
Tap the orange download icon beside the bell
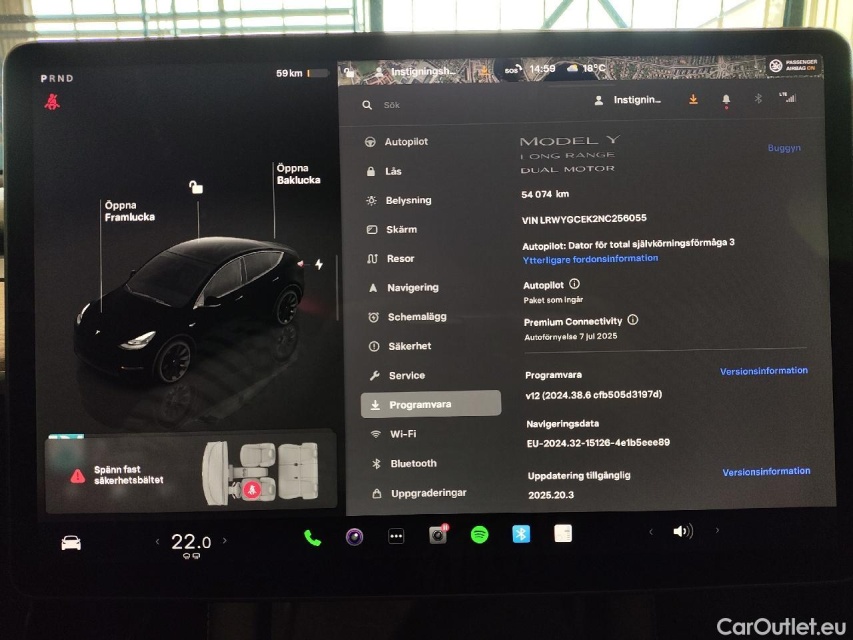(693, 99)
